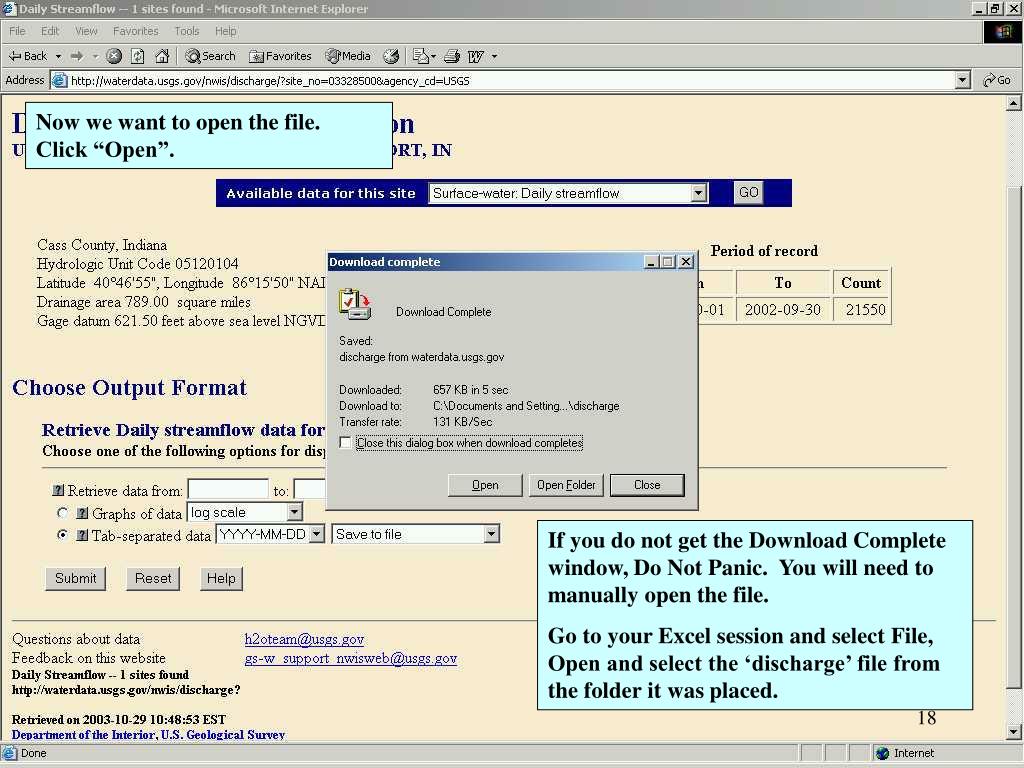The width and height of the screenshot is (1024, 768).
Task: Select the Graphs of data radio button
Action: (63, 513)
